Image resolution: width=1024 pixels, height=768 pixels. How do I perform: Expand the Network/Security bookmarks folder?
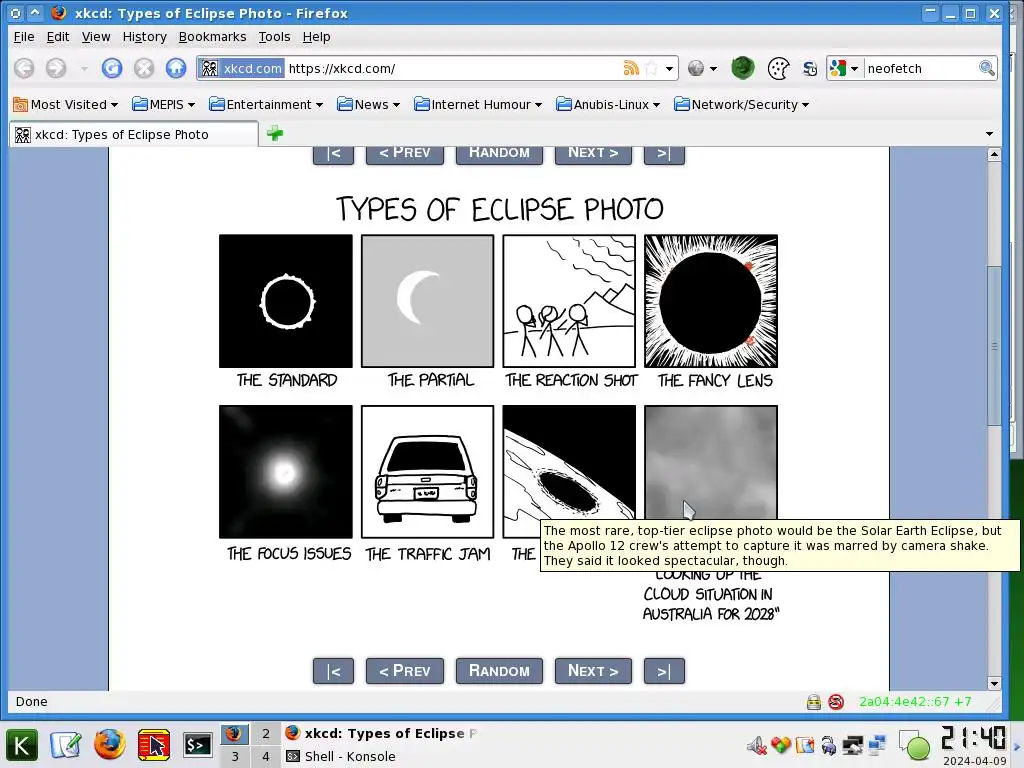pos(742,104)
